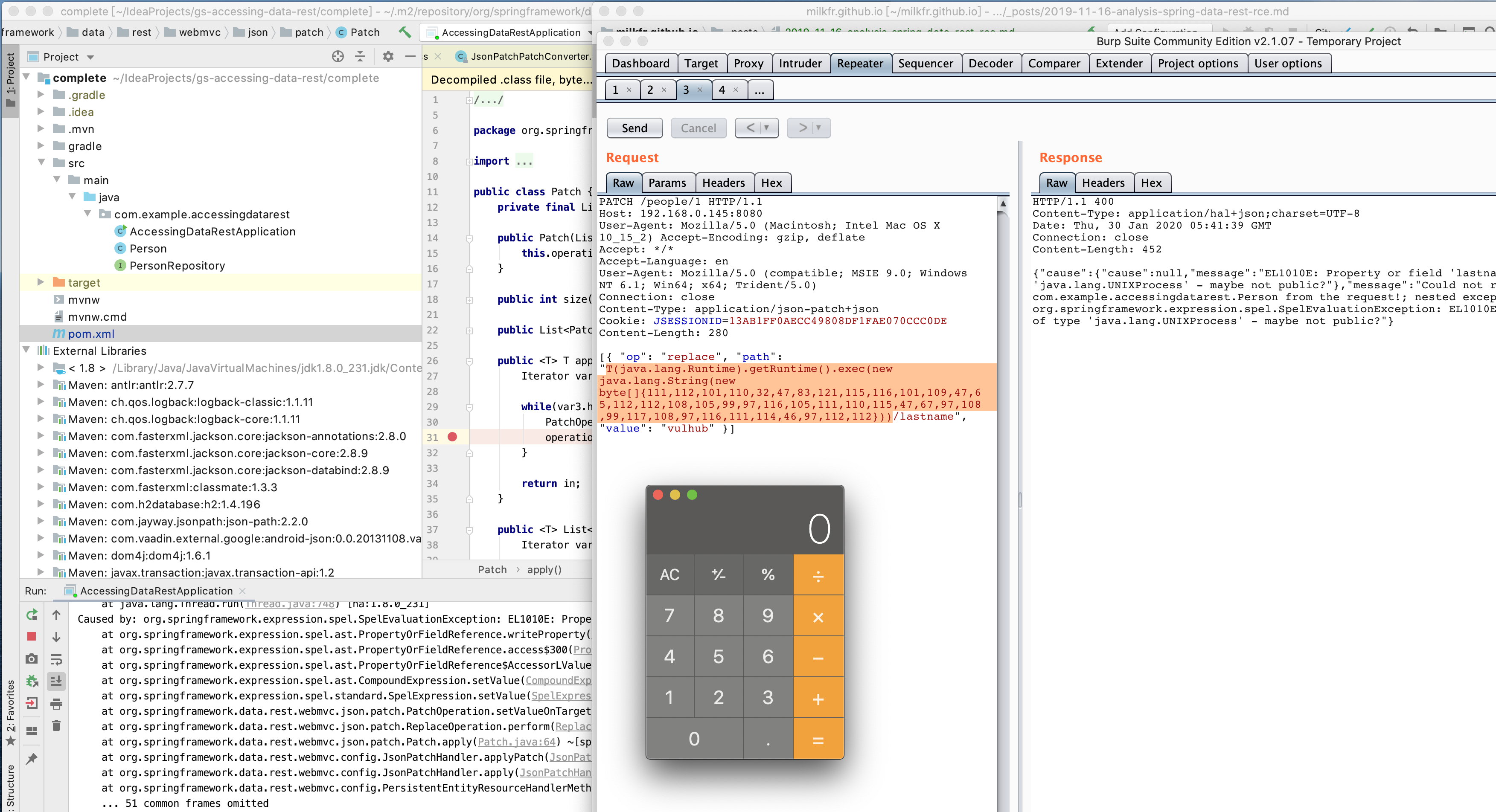Collapse the src folder
The width and height of the screenshot is (1496, 812).
(41, 162)
